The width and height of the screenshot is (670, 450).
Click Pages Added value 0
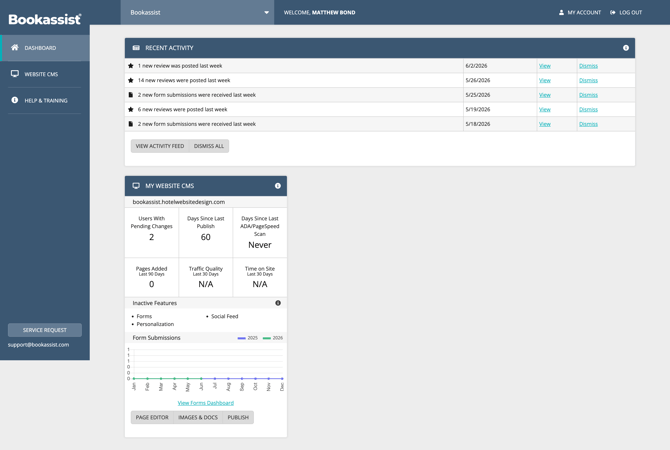151,284
